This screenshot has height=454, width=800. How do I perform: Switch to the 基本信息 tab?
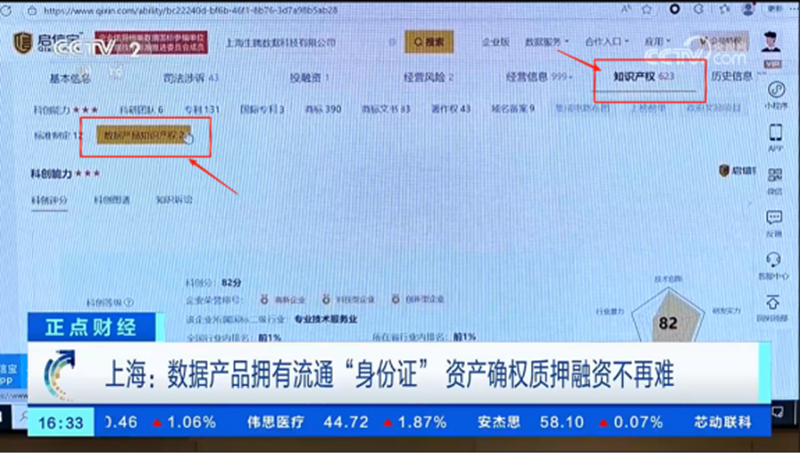coord(70,78)
